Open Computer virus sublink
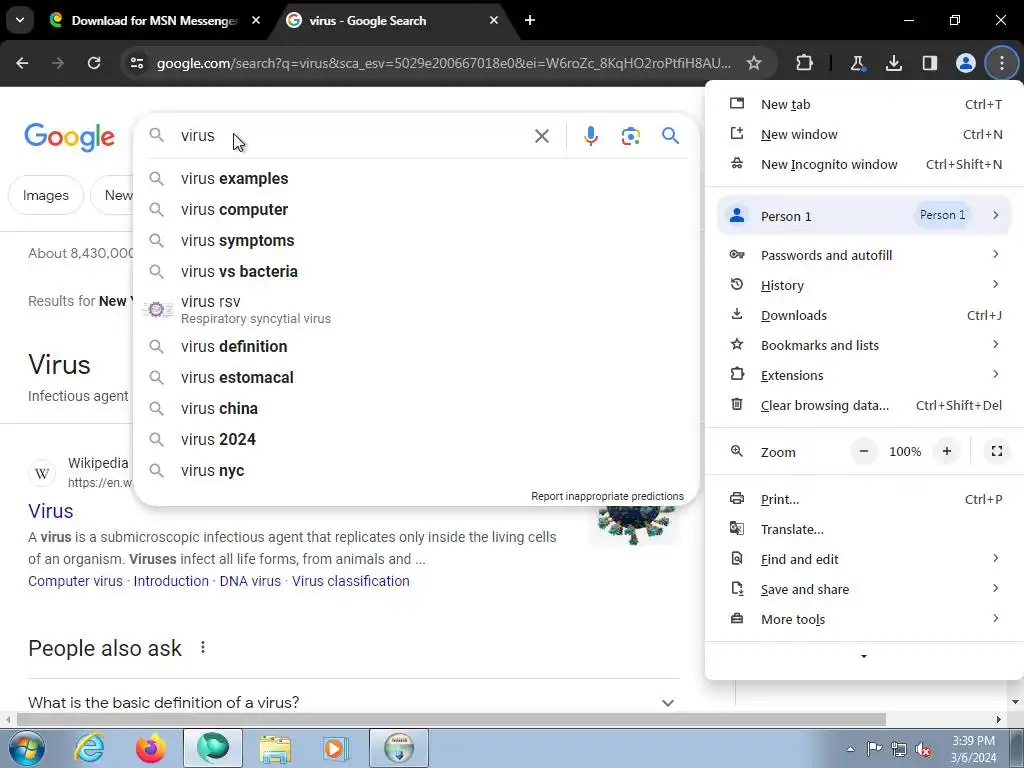Screen dimensions: 1024x768 (75, 581)
